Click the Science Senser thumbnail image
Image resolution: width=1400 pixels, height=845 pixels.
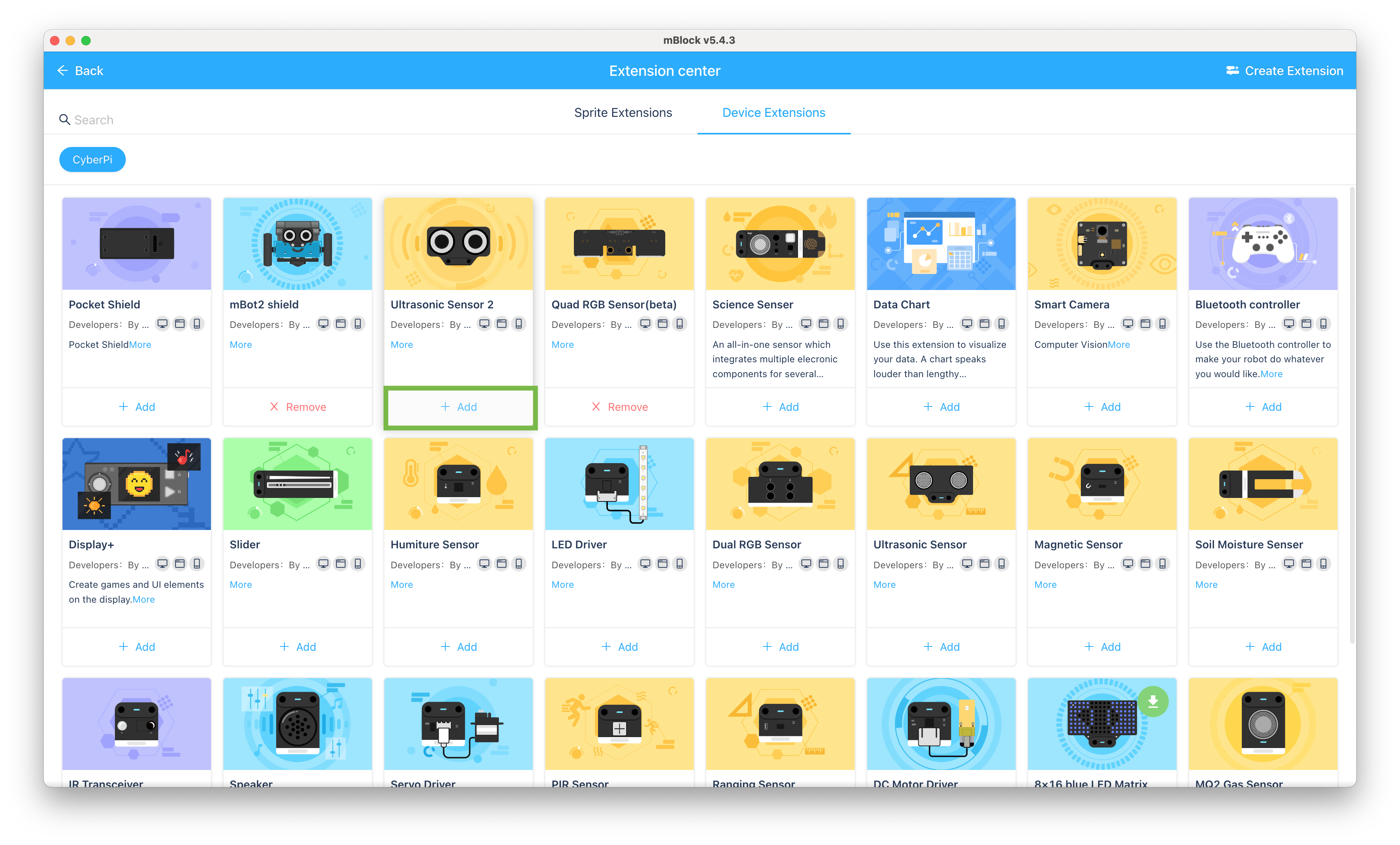click(780, 243)
